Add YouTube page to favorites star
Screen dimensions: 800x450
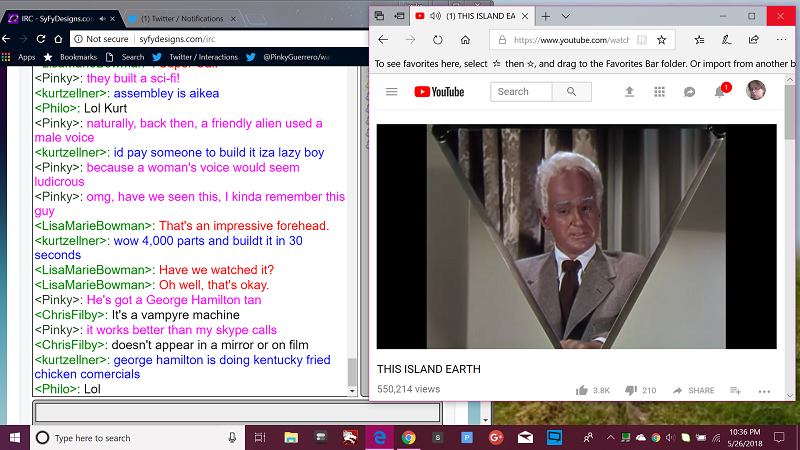pos(662,40)
